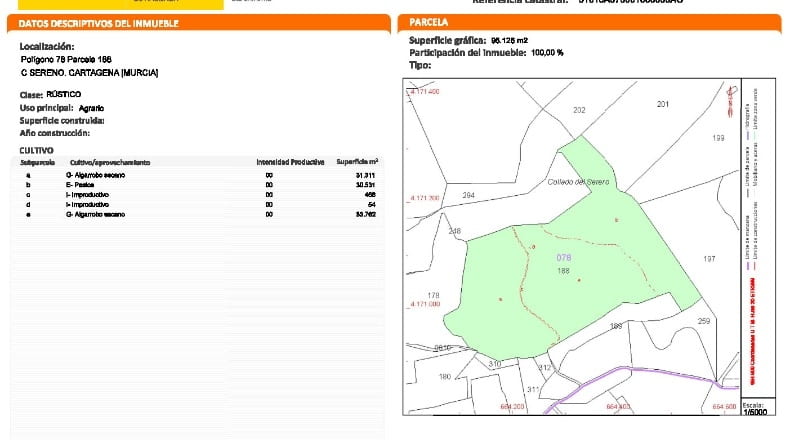
Task: Click the surface value 33.762
Action: pyautogui.click(x=365, y=214)
